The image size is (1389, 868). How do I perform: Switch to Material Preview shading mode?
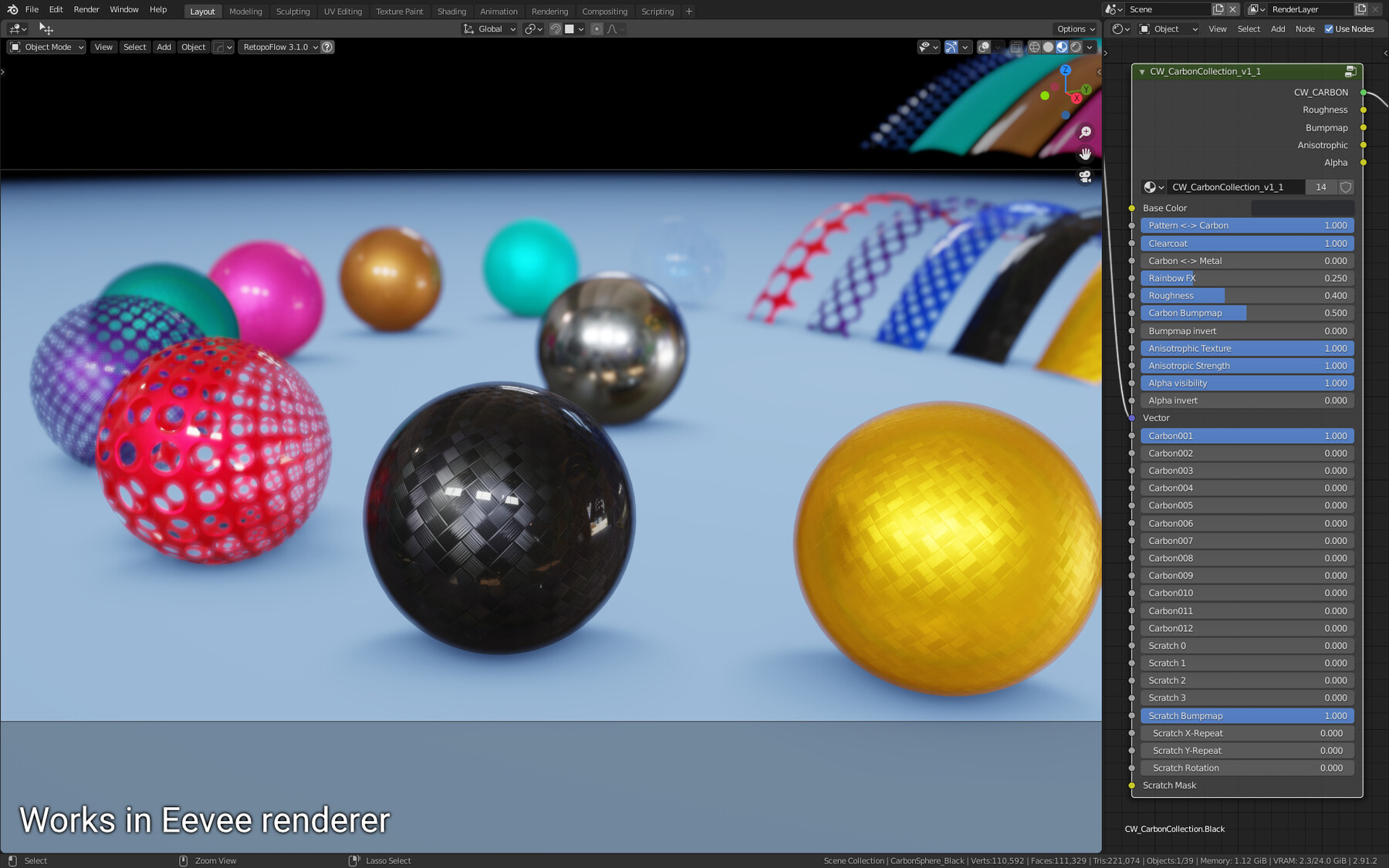point(1062,47)
